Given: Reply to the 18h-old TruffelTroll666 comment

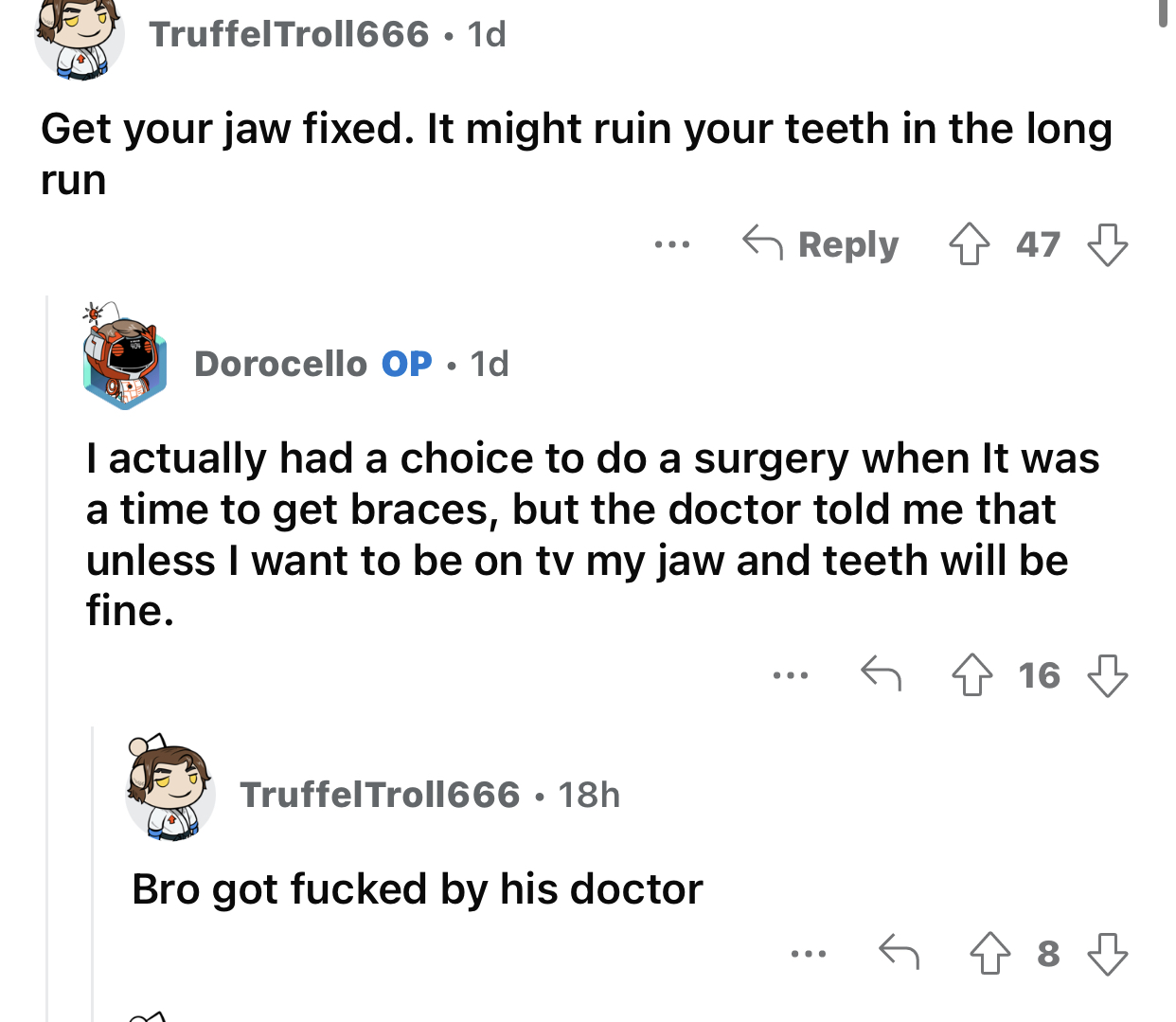Looking at the screenshot, I should click(899, 952).
